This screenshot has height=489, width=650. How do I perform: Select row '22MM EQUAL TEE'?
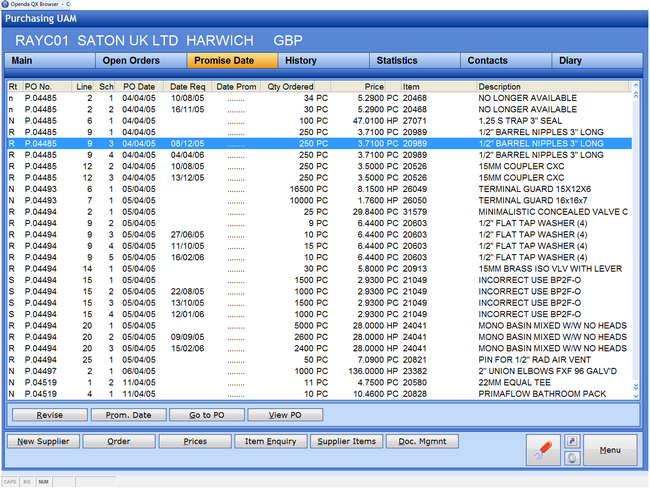tap(320, 382)
